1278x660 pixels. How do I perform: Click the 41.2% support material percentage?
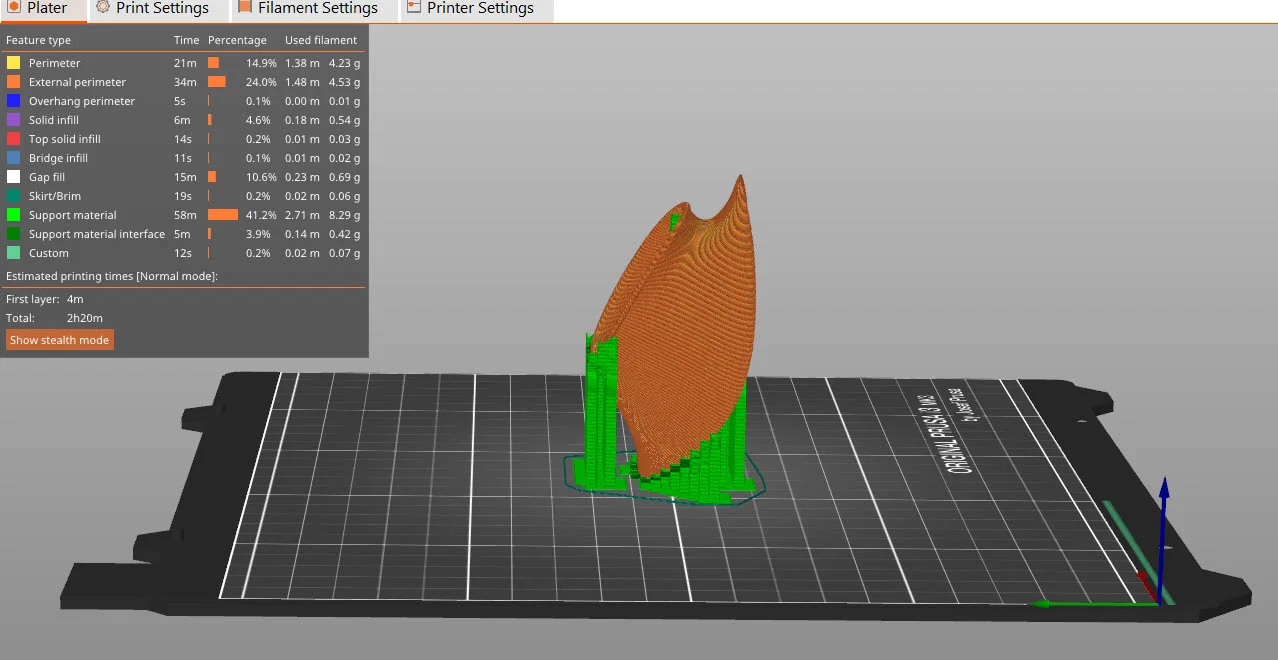pyautogui.click(x=261, y=215)
